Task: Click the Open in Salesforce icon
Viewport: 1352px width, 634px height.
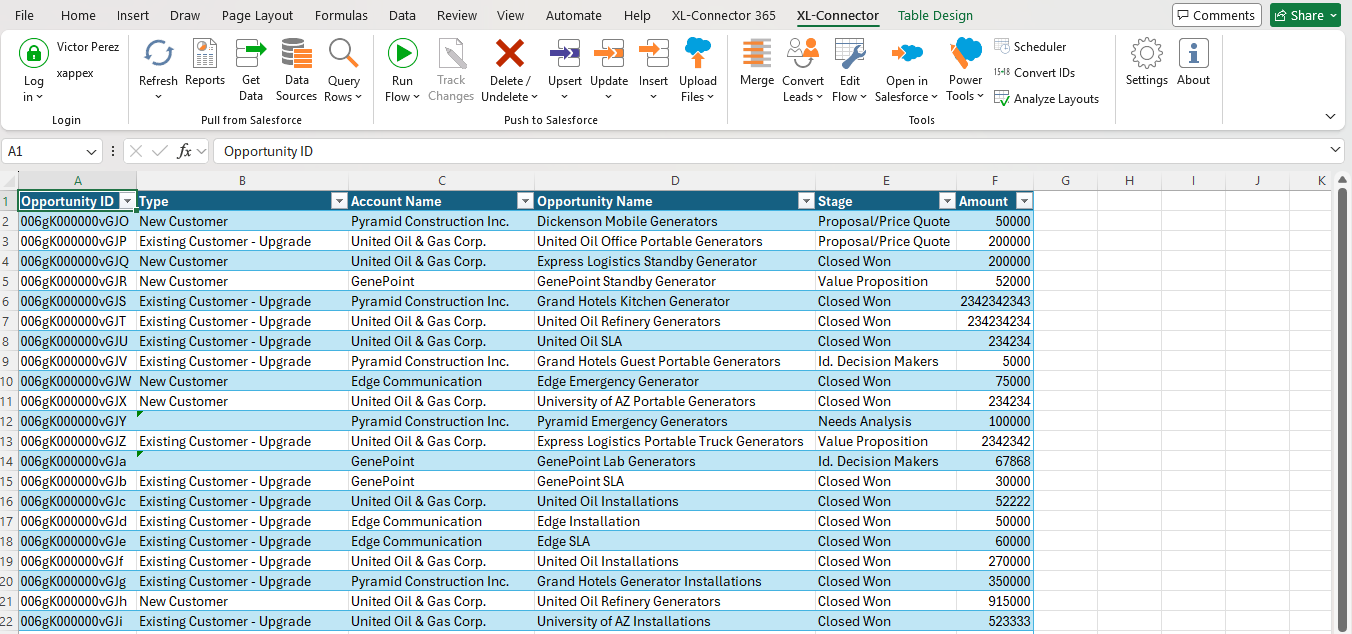Action: click(x=907, y=54)
